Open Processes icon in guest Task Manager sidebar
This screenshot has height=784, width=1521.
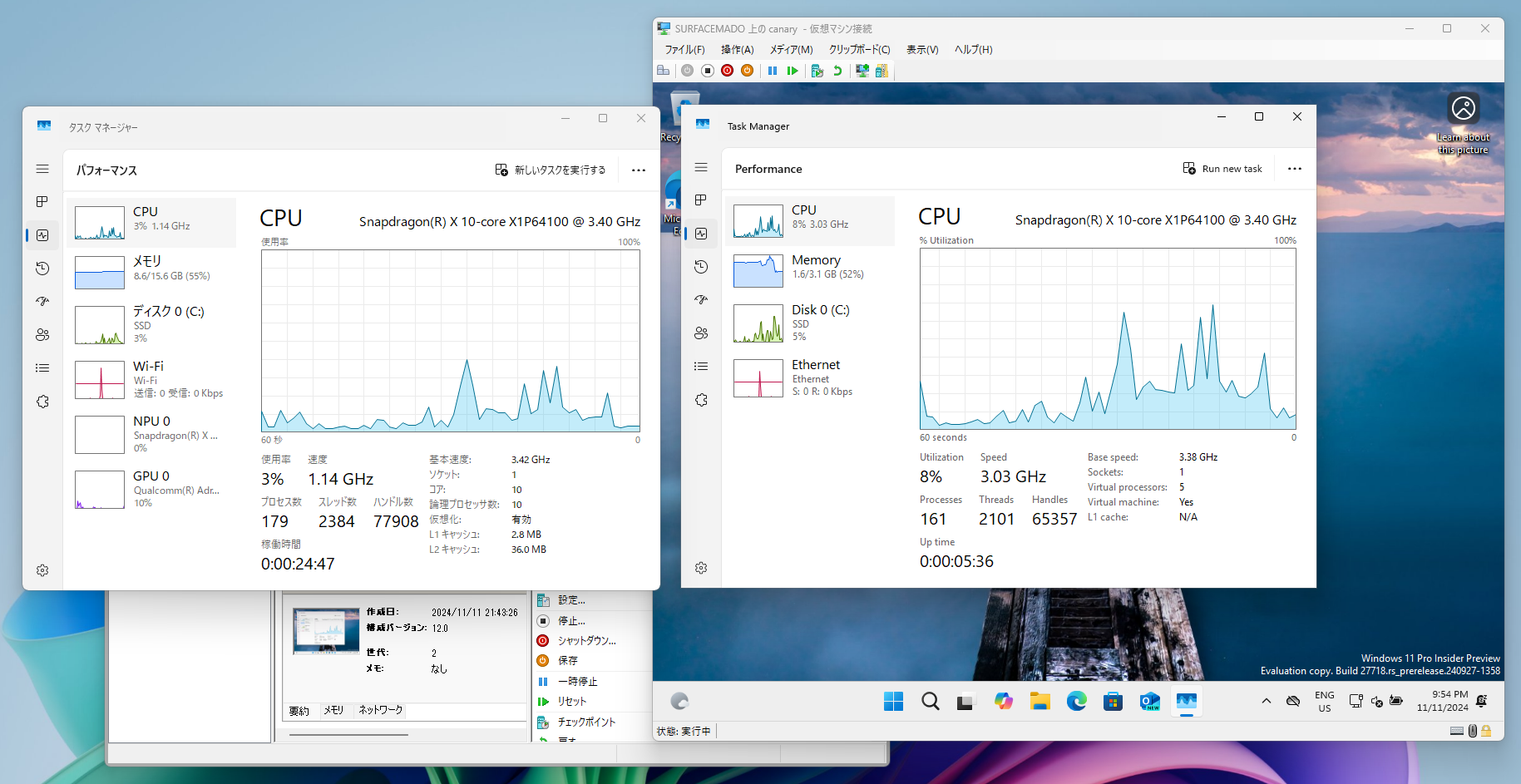tap(701, 200)
